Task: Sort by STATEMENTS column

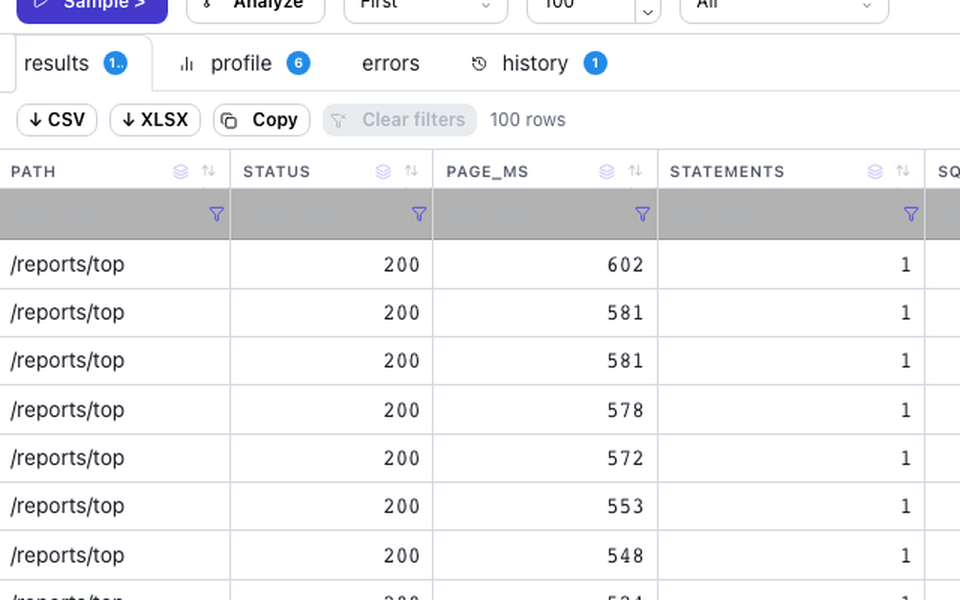Action: [x=902, y=171]
